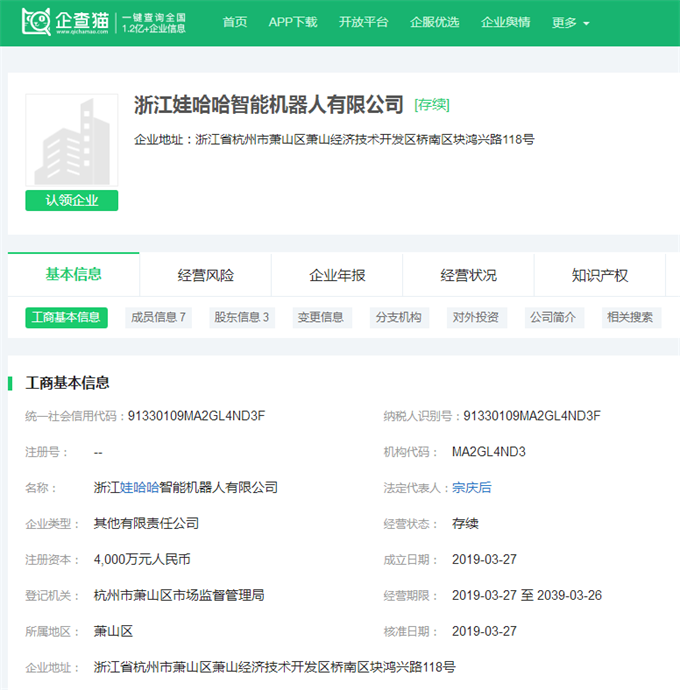Open the 企业年报 tab

337,275
